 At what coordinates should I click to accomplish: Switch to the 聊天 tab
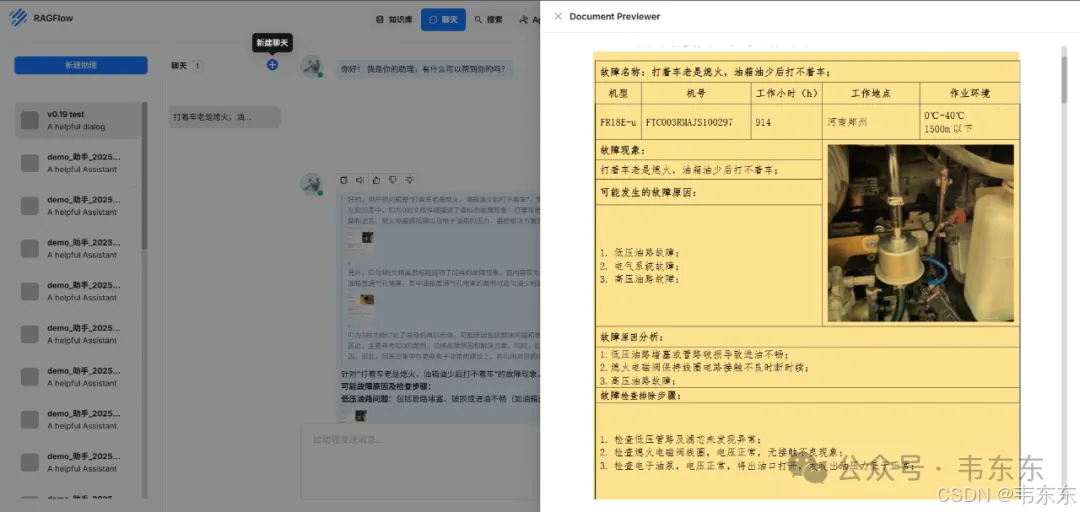[443, 20]
